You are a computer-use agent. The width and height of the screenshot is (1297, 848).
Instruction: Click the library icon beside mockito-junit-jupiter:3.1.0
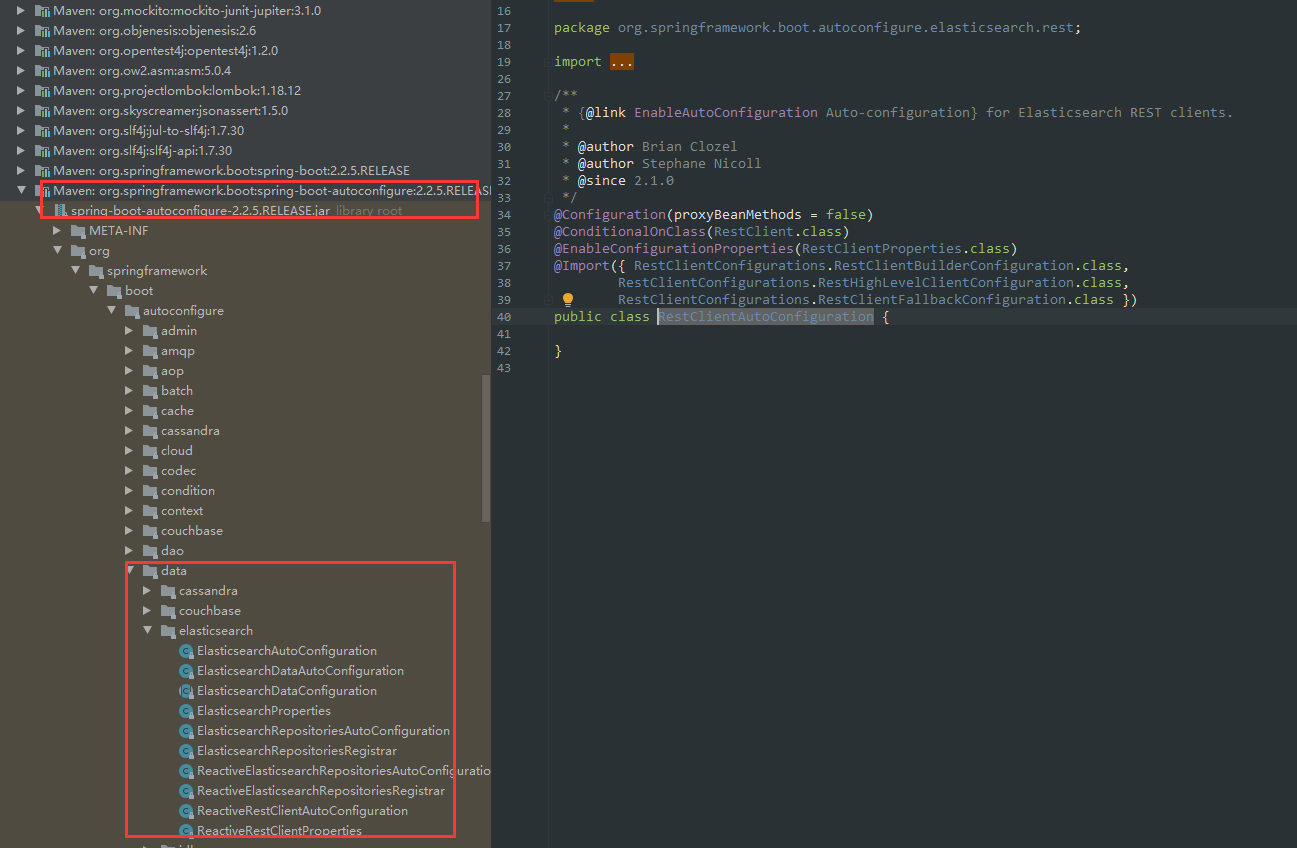click(x=42, y=11)
